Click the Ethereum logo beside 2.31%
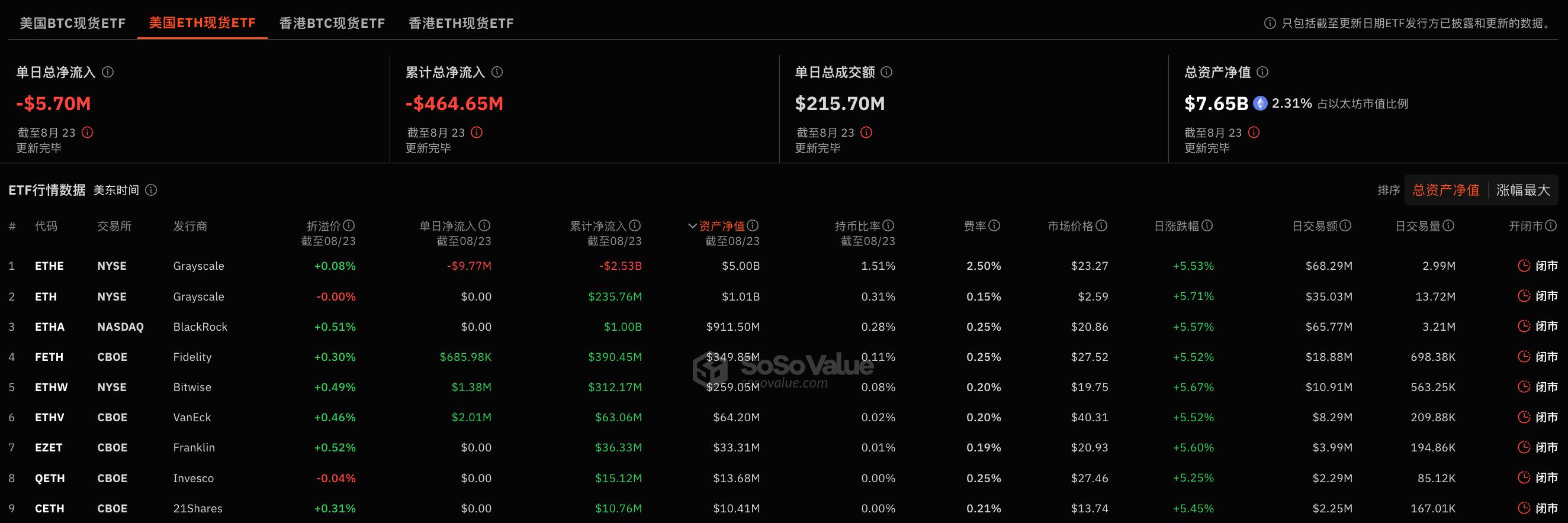 click(1261, 104)
